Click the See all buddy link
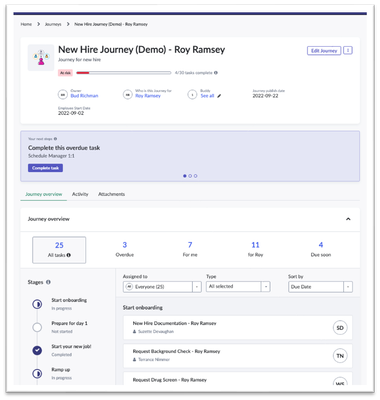380x400 pixels. point(207,96)
